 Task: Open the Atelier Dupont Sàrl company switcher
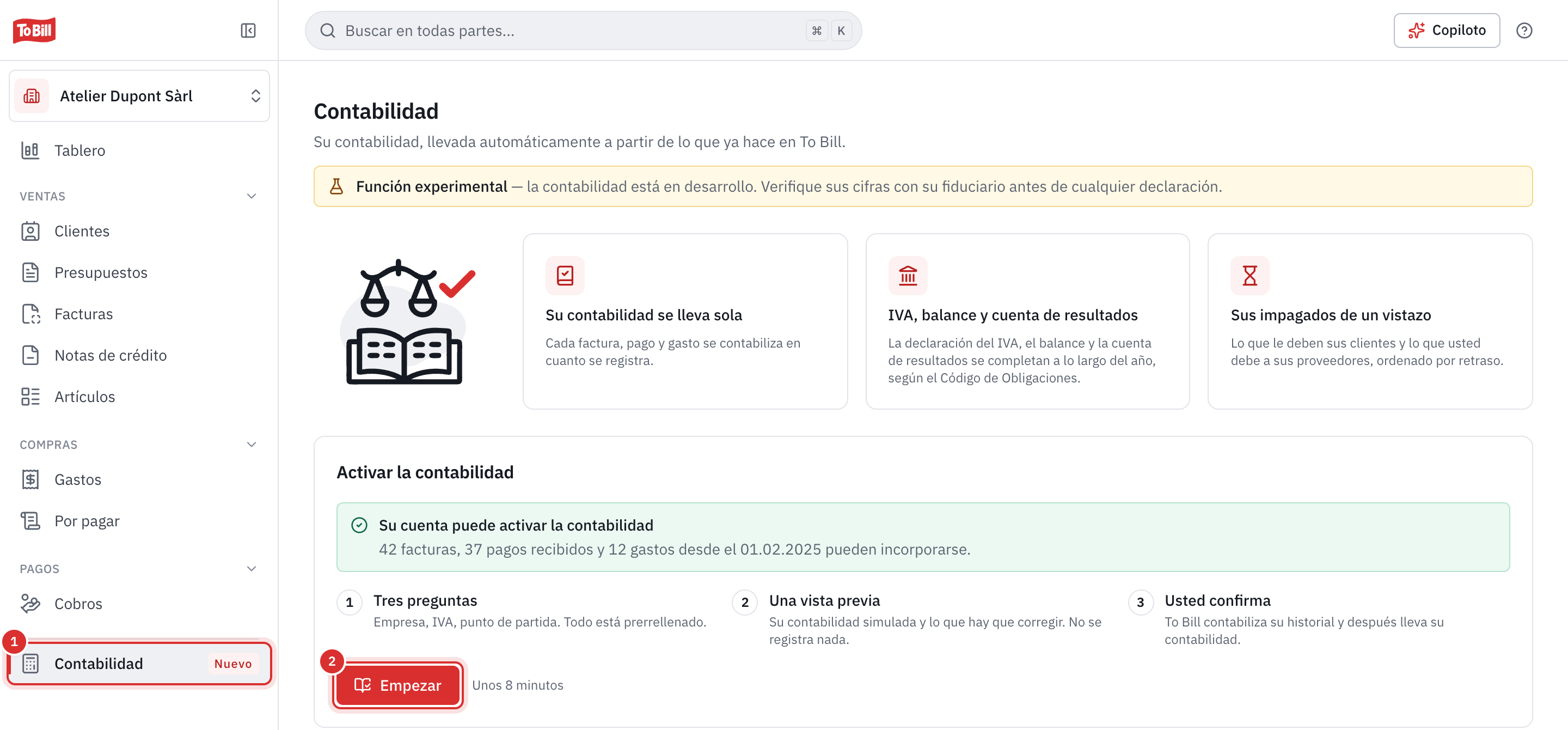[x=139, y=96]
